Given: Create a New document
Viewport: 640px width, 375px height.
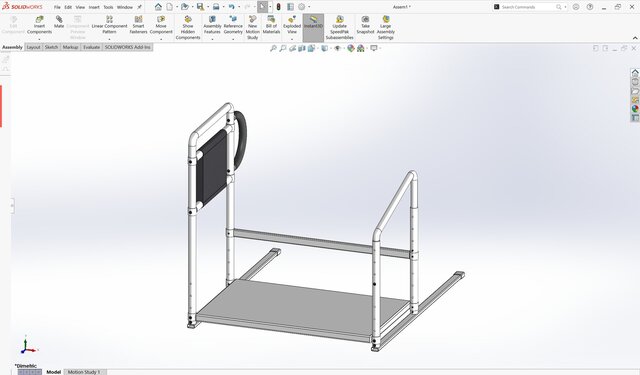Looking at the screenshot, I should click(169, 7).
